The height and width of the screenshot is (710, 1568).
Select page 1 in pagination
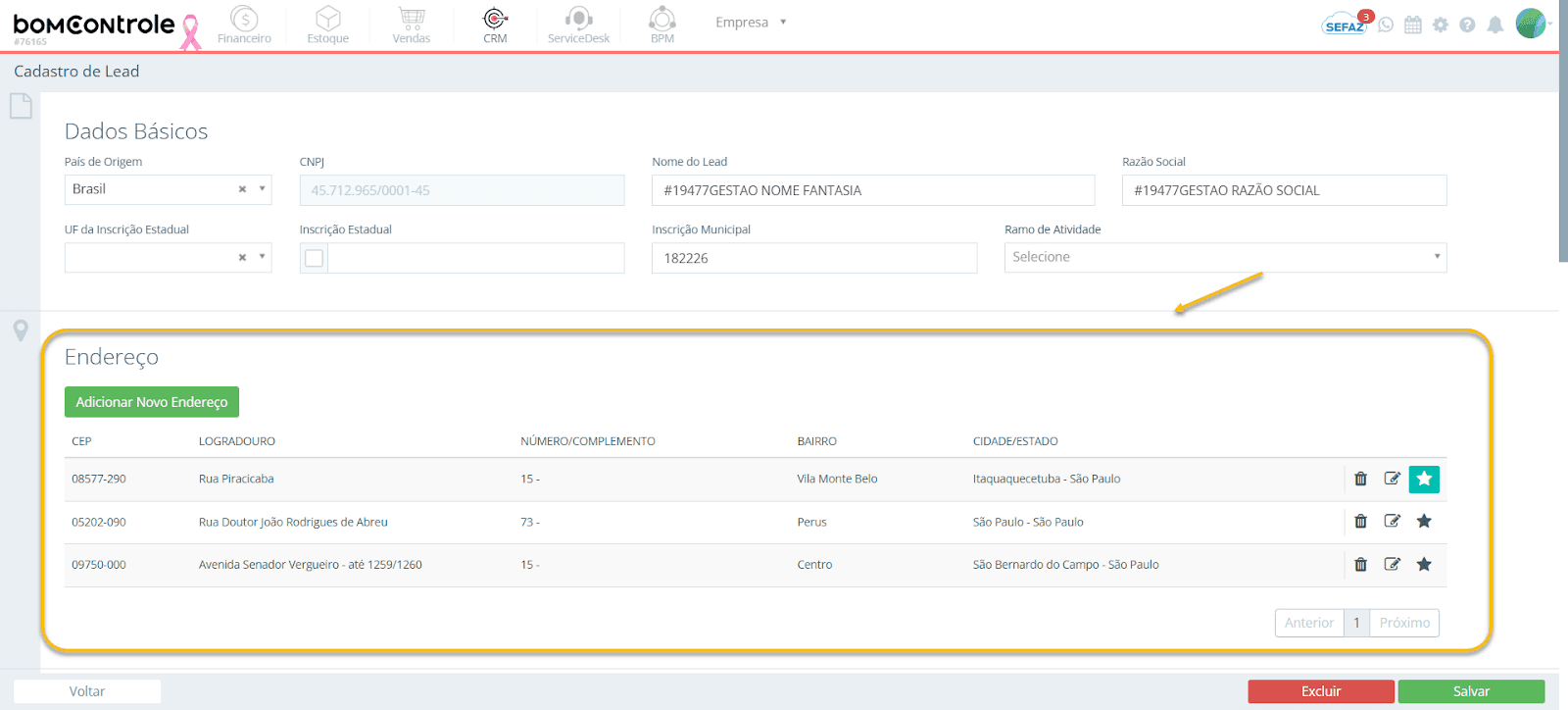[x=1356, y=623]
